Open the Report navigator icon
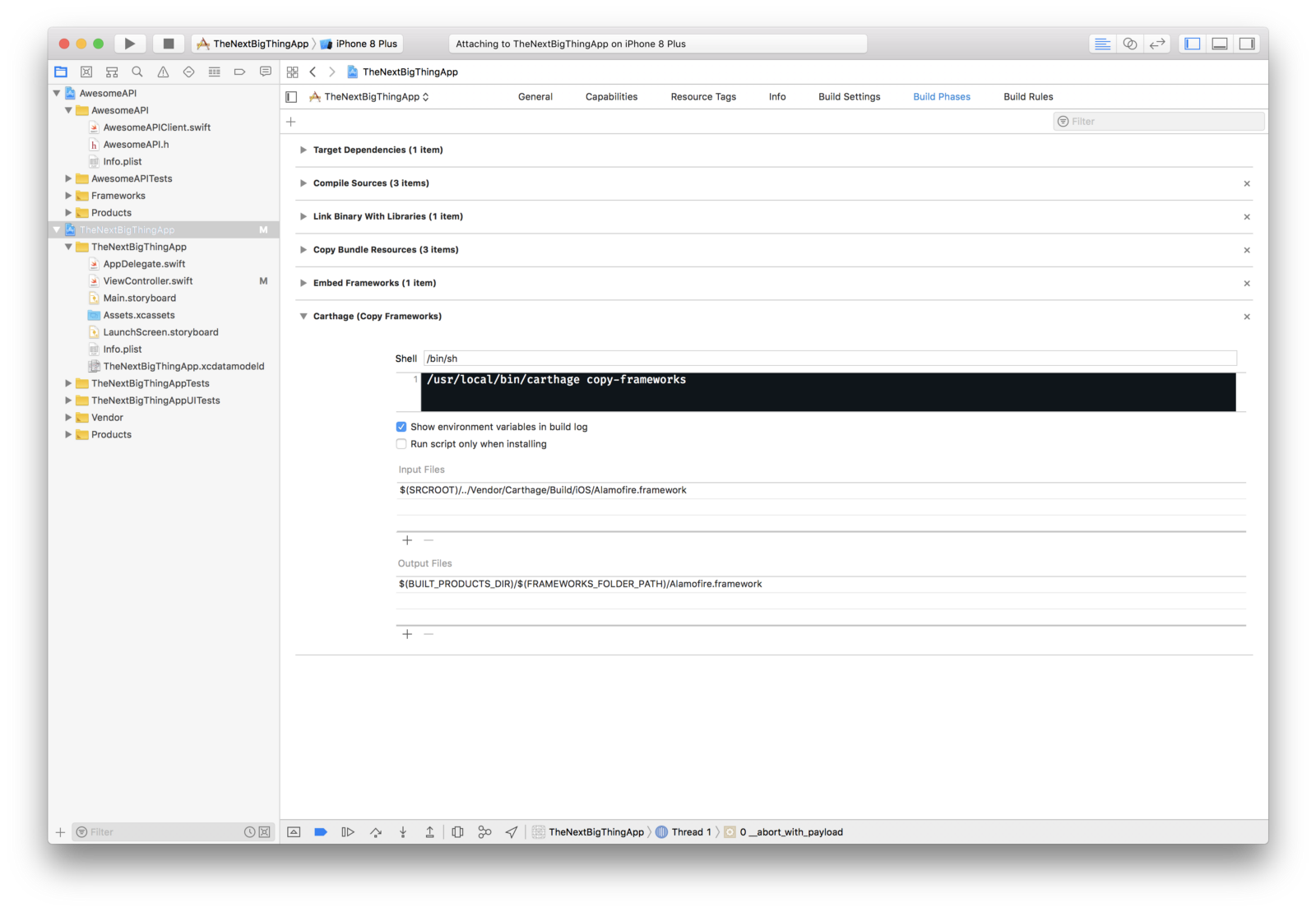 point(265,72)
